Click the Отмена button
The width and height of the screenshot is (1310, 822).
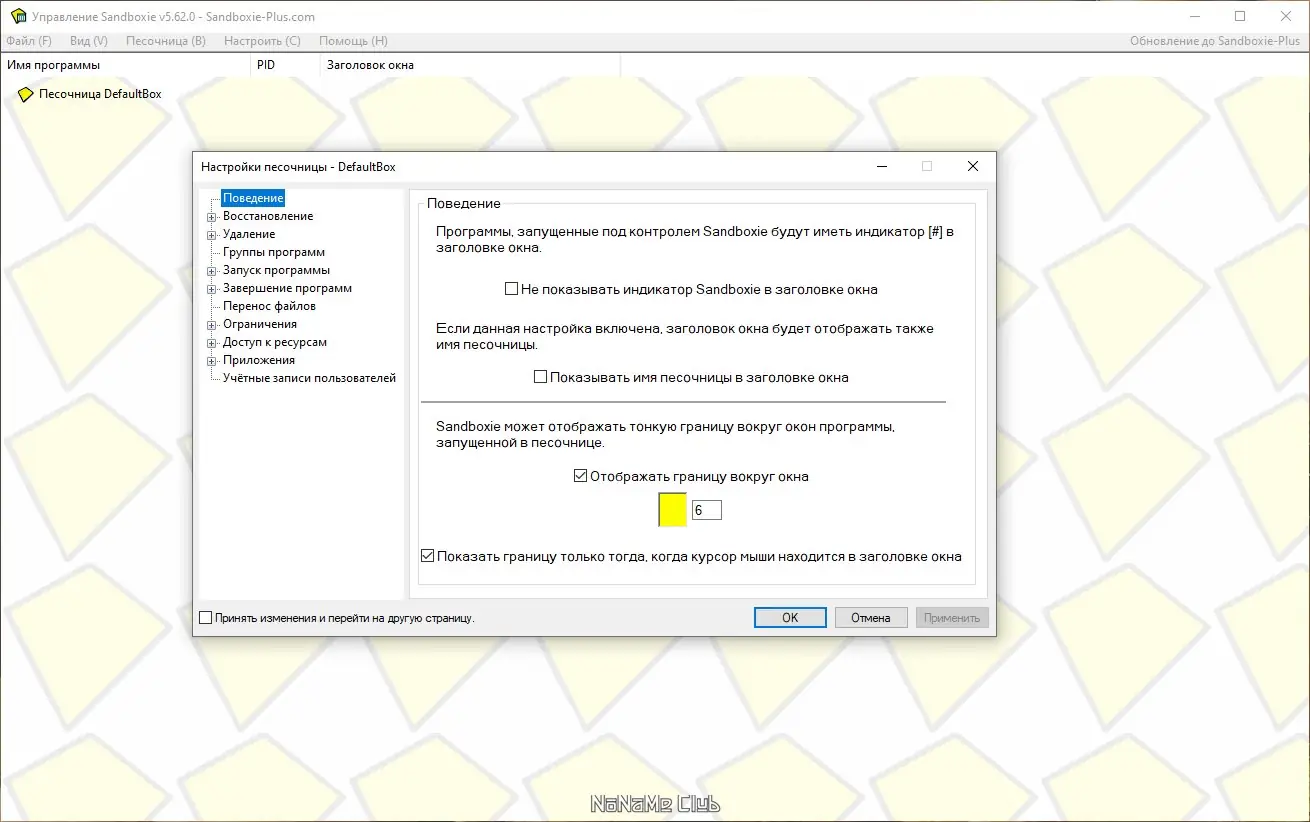pyautogui.click(x=871, y=618)
